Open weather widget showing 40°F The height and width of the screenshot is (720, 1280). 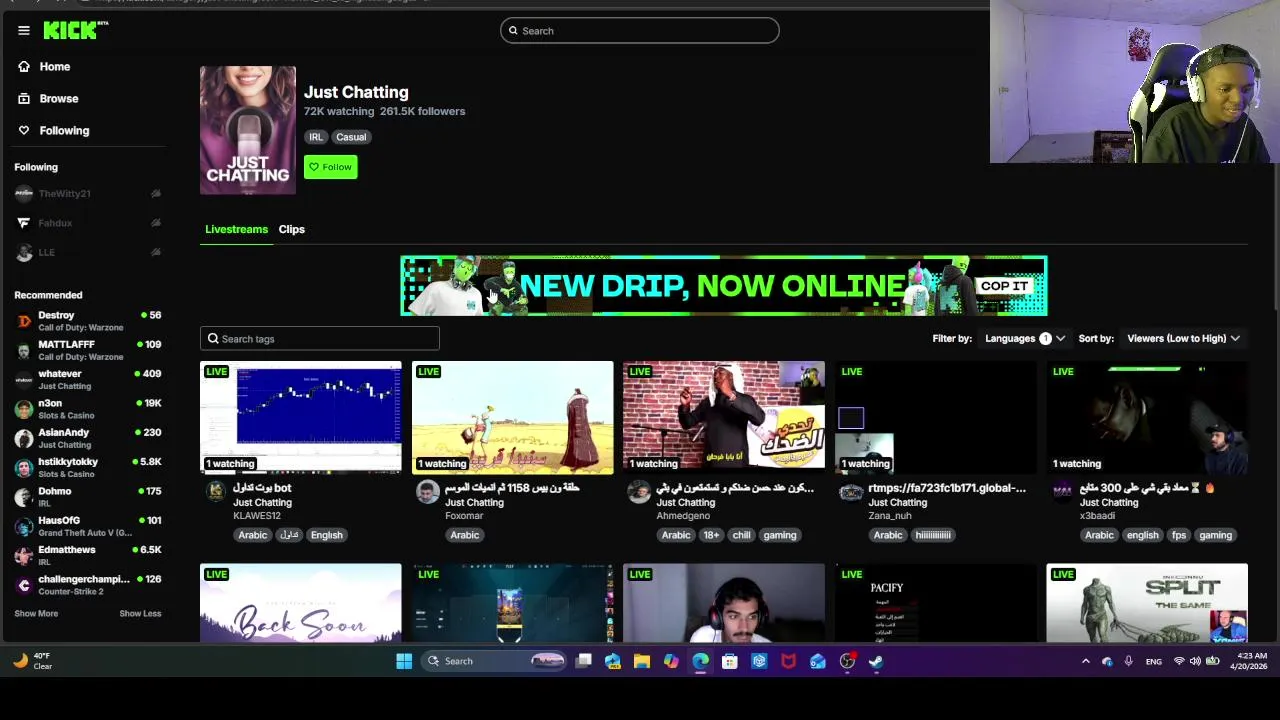[34, 661]
